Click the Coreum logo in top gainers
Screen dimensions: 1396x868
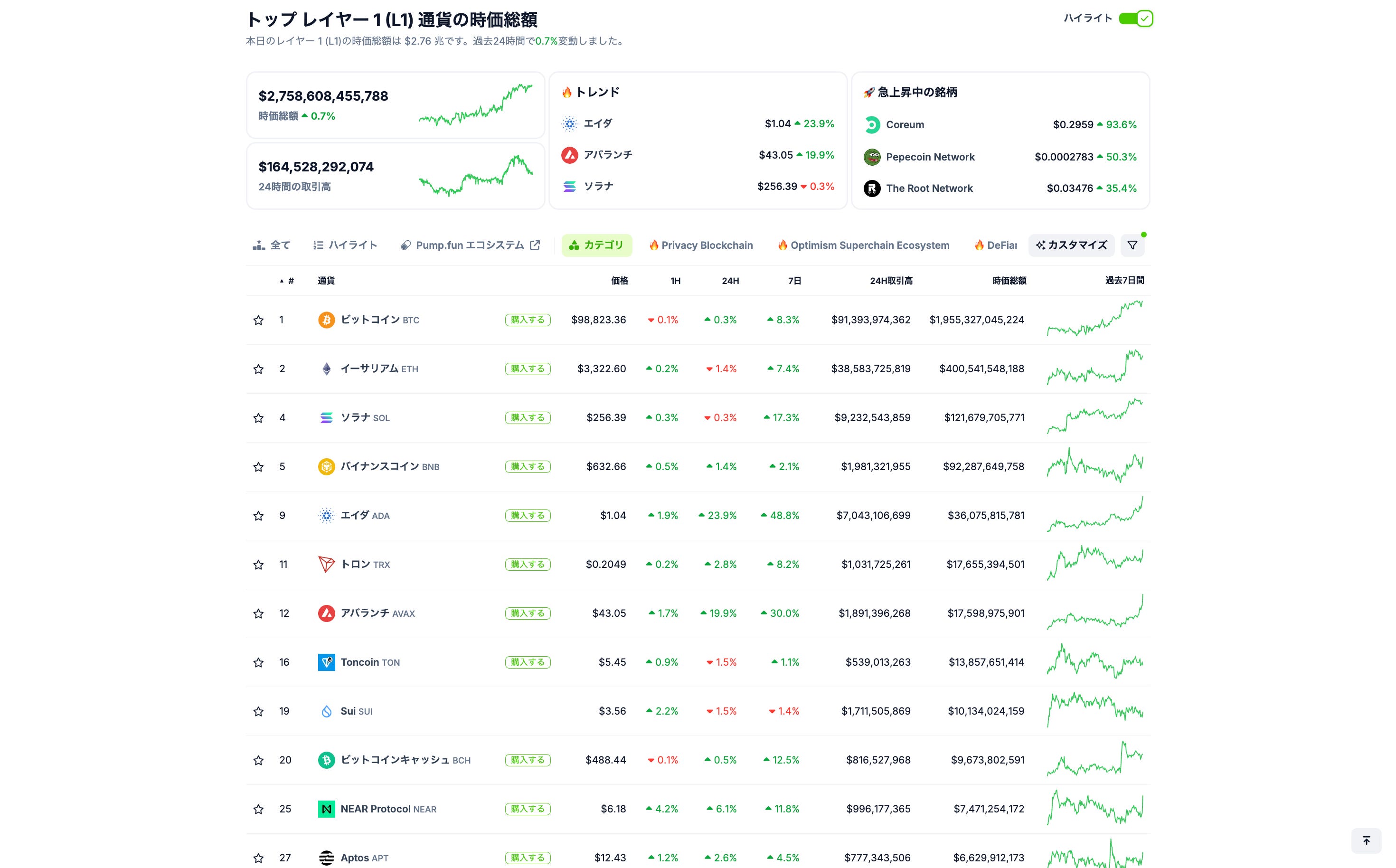(872, 124)
